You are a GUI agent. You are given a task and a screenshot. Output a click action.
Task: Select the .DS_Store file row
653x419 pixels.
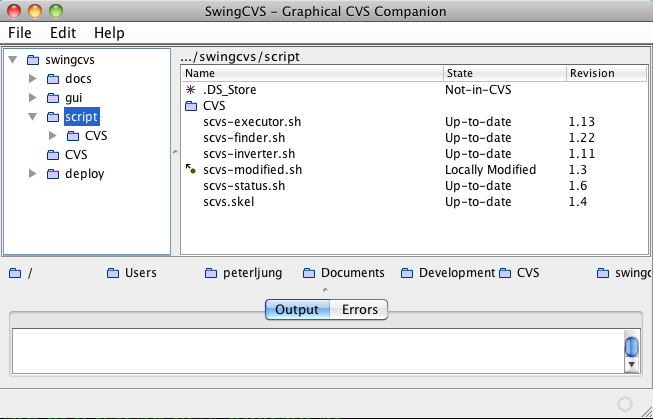(414, 90)
